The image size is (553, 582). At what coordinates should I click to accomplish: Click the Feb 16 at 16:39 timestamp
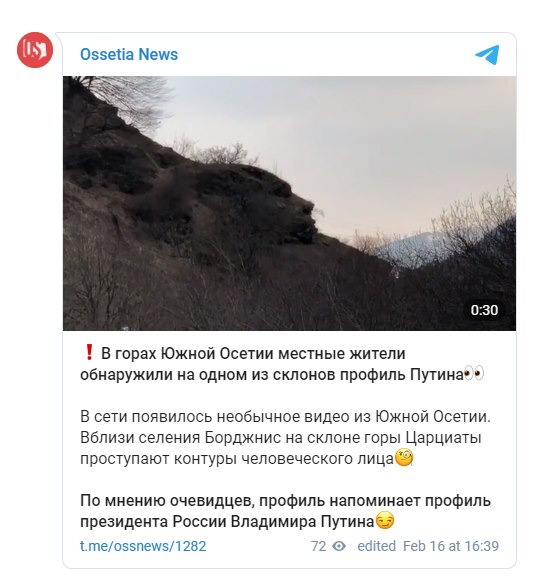pos(451,546)
